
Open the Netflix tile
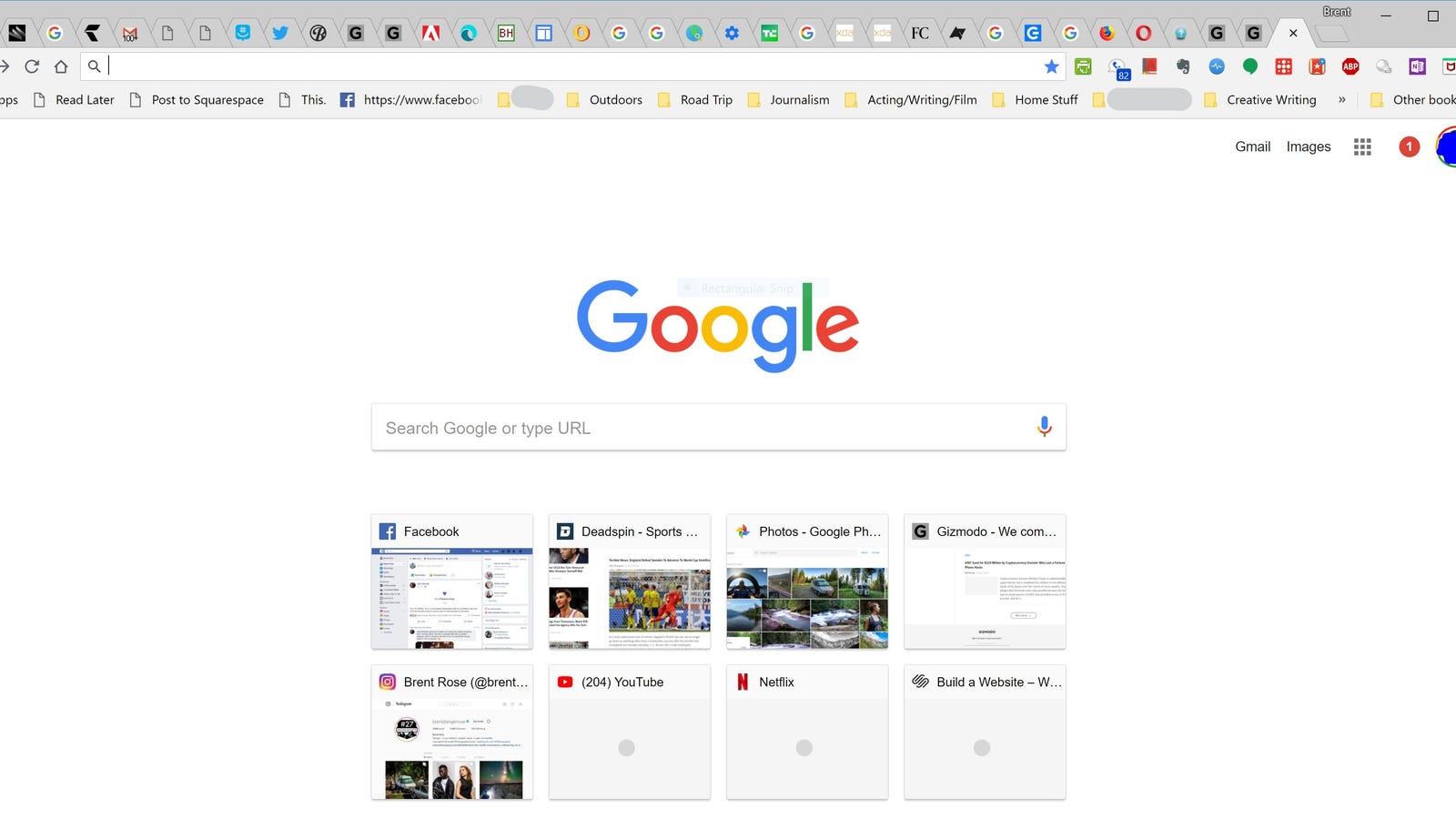pos(807,733)
